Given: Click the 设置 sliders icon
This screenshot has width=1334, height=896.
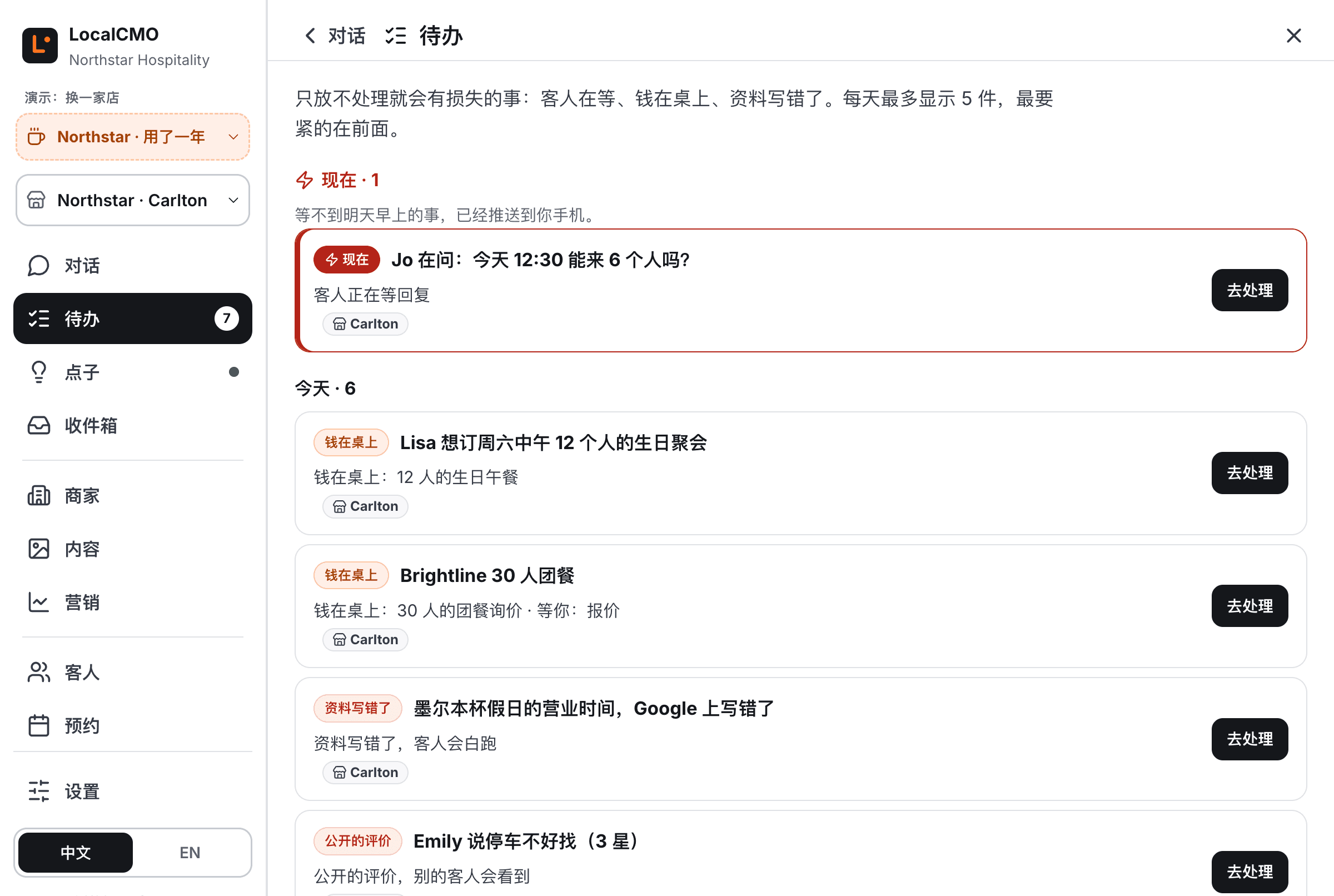Looking at the screenshot, I should pyautogui.click(x=39, y=792).
